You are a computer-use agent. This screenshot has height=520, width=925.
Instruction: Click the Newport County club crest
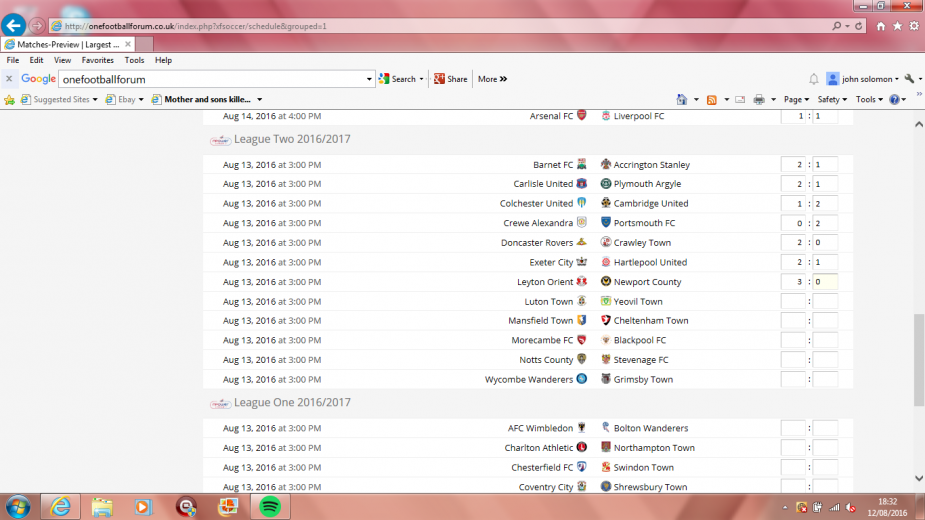click(605, 282)
